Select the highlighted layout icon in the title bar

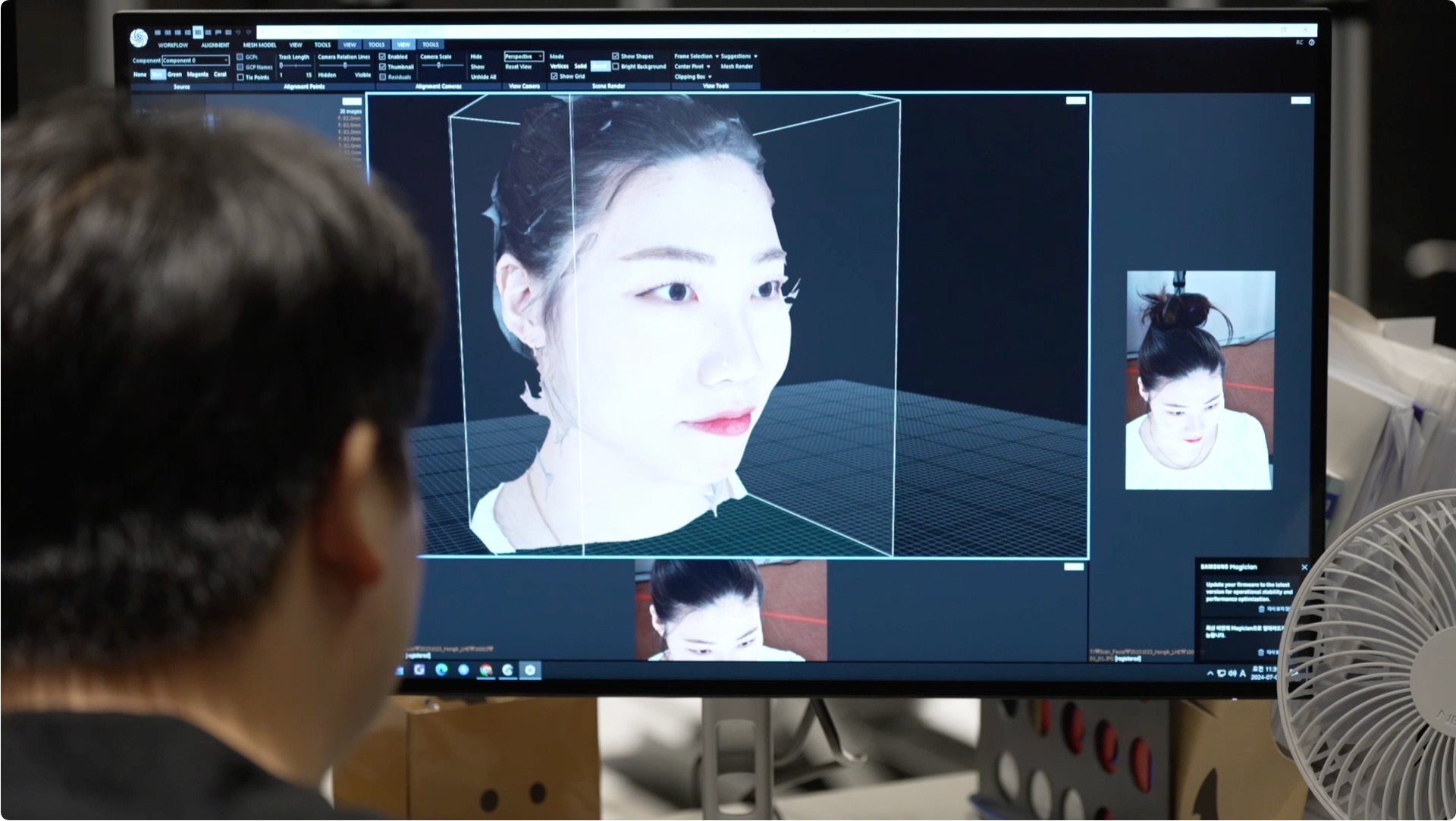pyautogui.click(x=198, y=33)
